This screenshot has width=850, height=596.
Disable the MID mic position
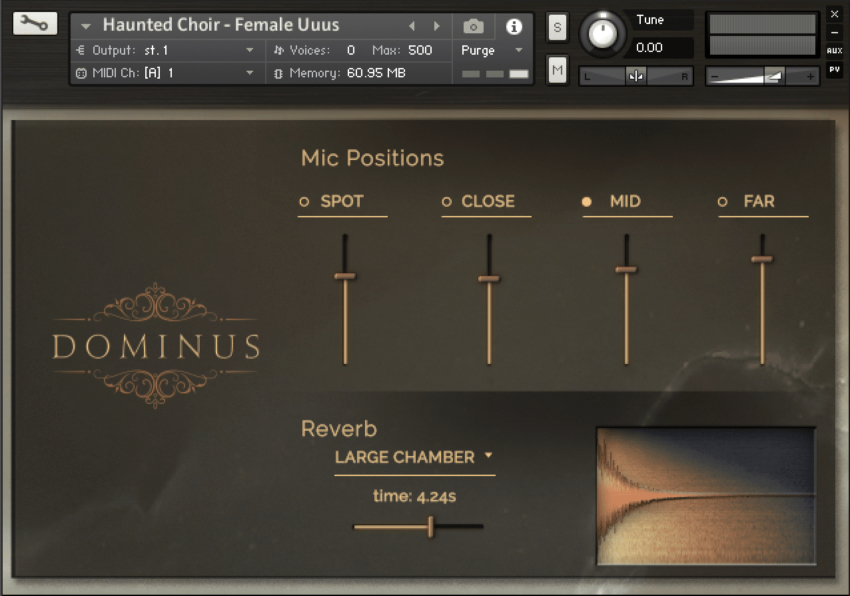click(587, 202)
